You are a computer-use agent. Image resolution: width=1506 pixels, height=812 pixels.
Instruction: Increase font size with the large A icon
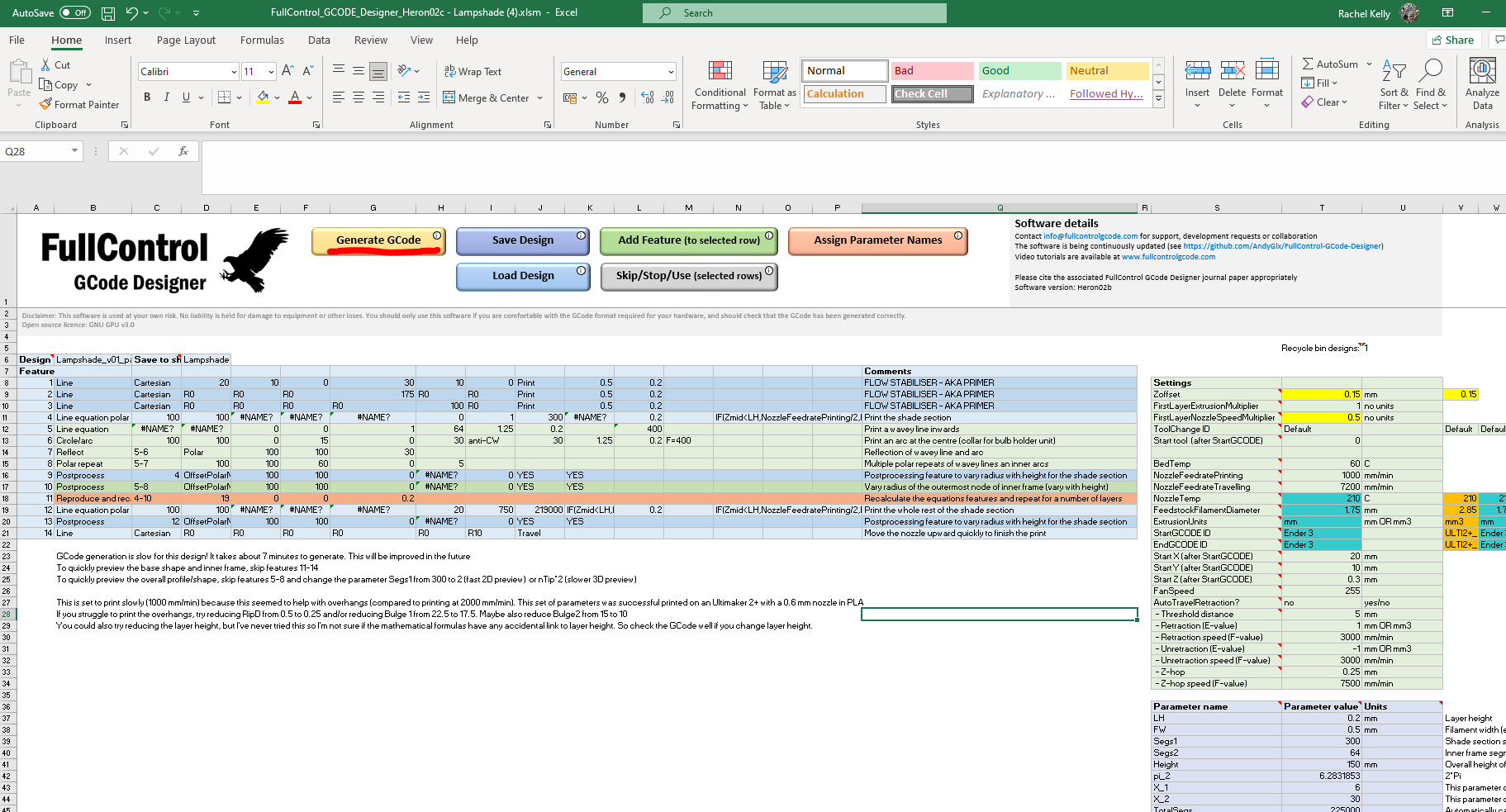(287, 71)
